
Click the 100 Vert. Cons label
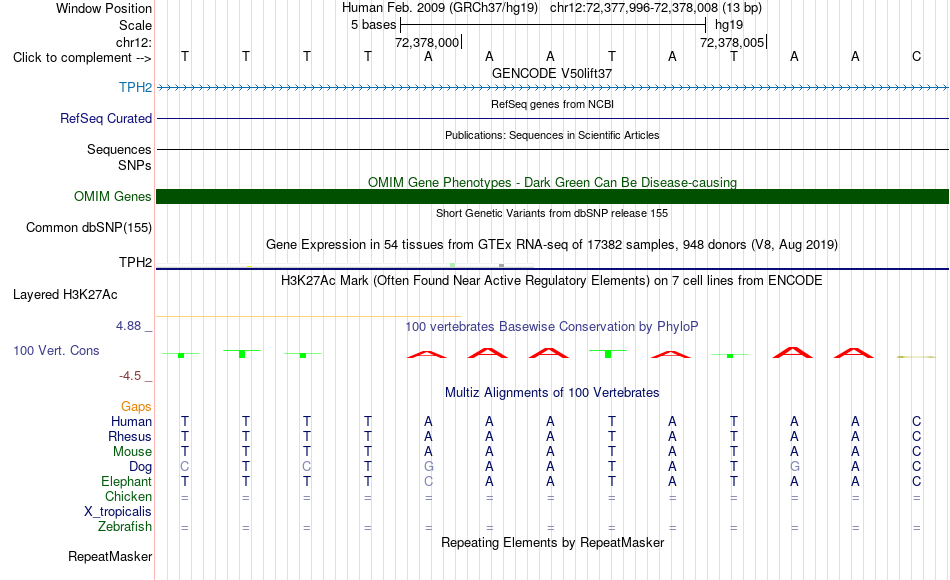point(56,350)
